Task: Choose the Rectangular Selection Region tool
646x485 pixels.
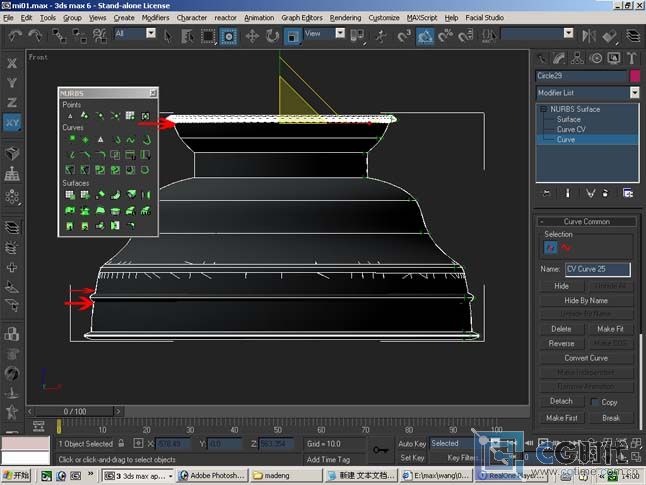Action: 208,36
